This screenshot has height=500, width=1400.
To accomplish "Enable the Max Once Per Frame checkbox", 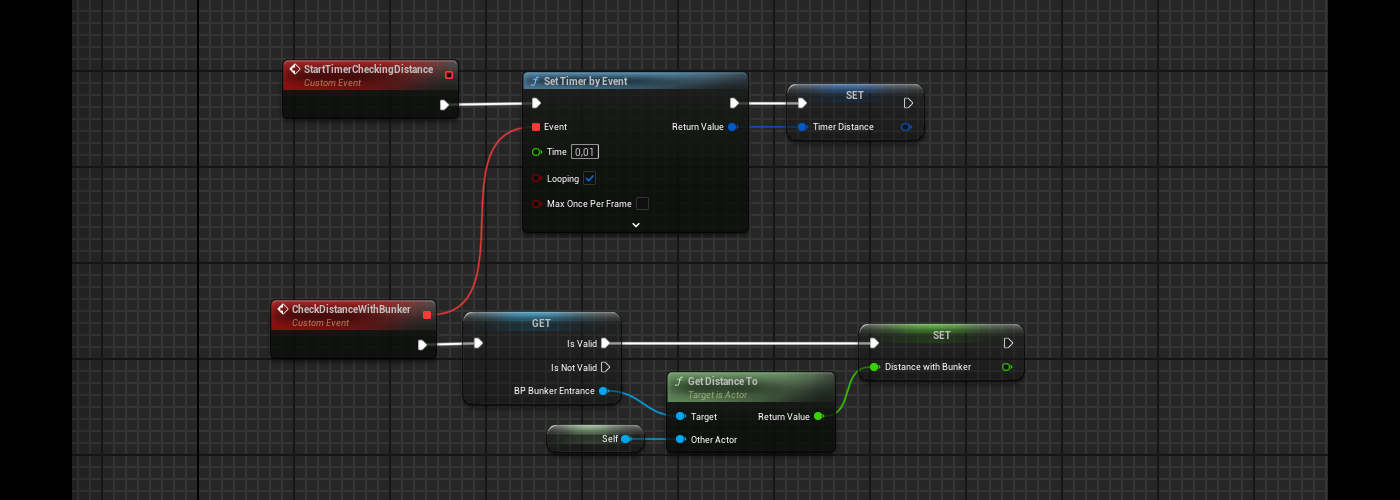I will tap(642, 203).
